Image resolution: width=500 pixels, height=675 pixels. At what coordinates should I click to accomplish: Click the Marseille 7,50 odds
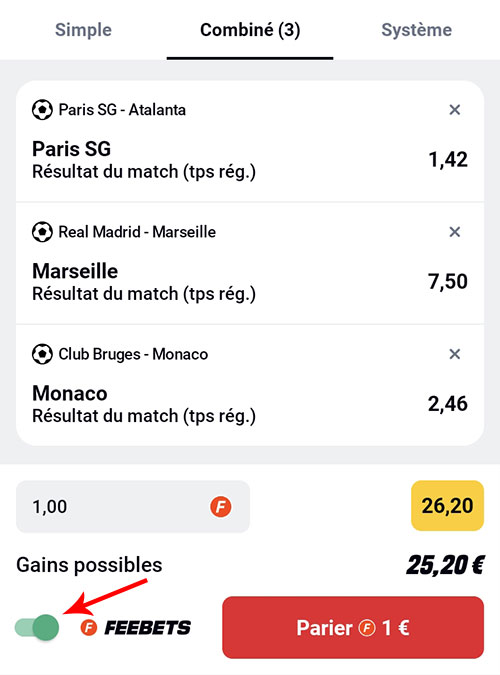pyautogui.click(x=448, y=282)
